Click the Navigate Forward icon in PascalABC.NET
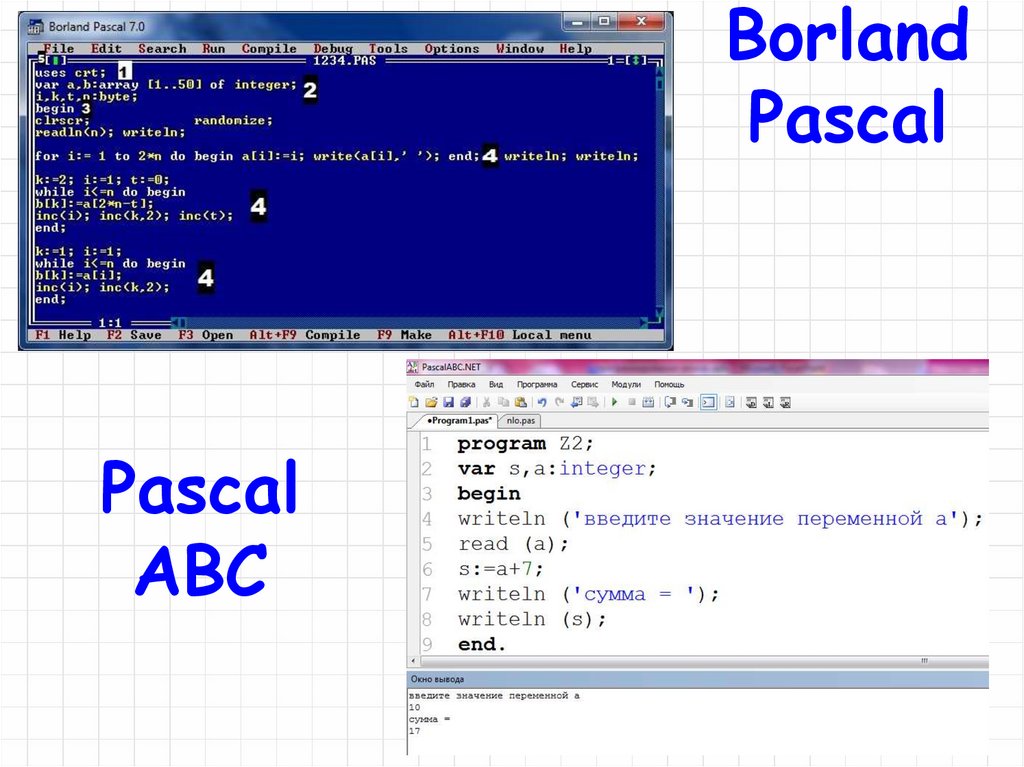 (x=593, y=402)
